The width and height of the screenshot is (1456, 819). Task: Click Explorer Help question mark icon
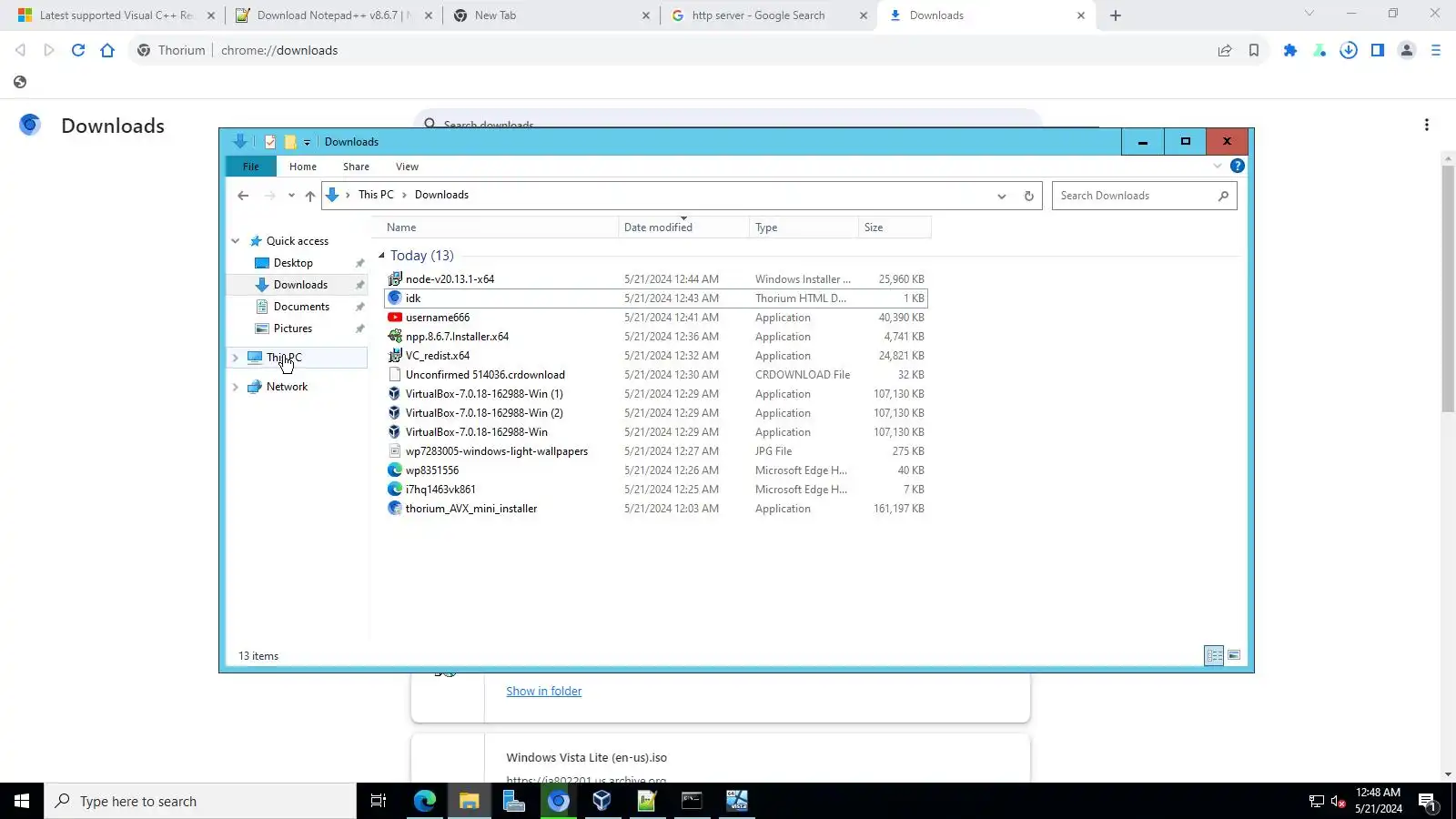pos(1238,166)
